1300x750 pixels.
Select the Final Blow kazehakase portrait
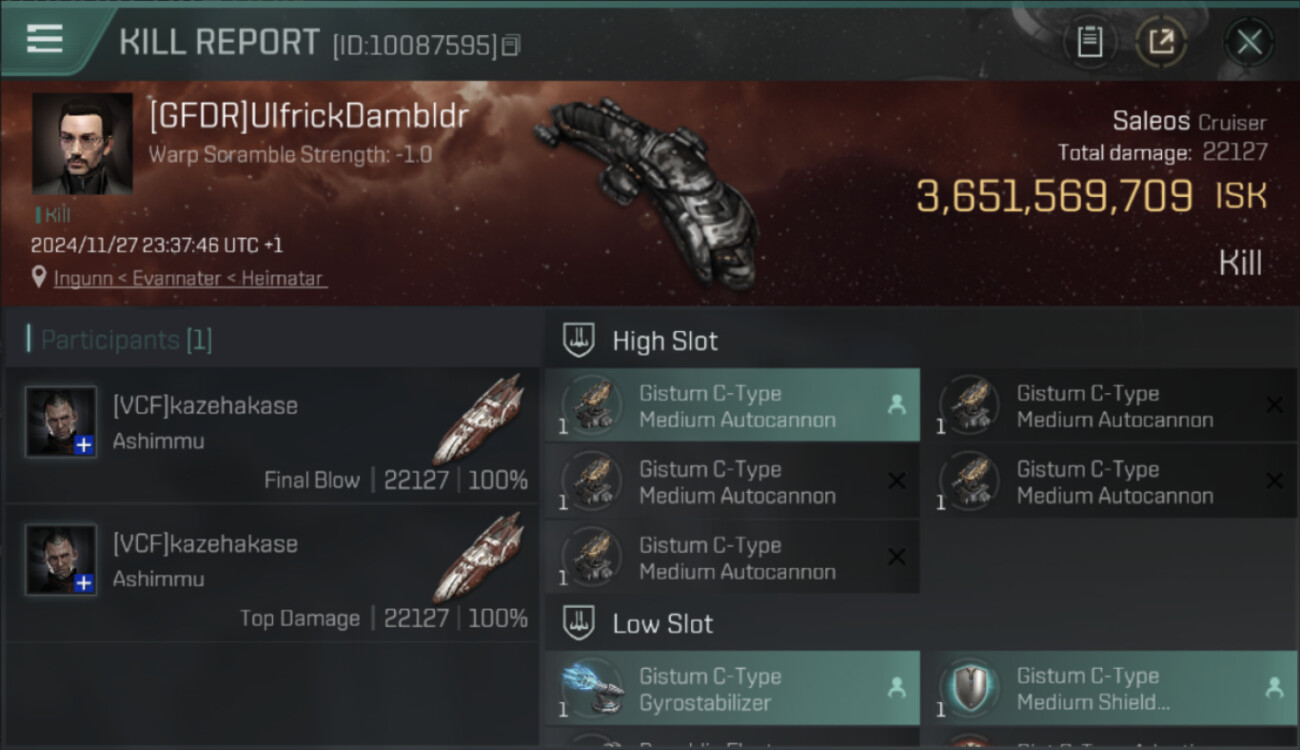click(62, 422)
